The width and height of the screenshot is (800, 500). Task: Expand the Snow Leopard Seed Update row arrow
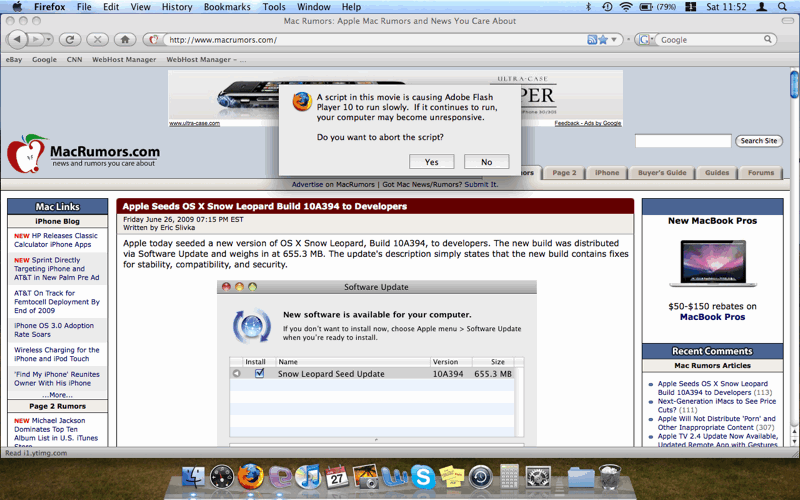click(x=236, y=373)
